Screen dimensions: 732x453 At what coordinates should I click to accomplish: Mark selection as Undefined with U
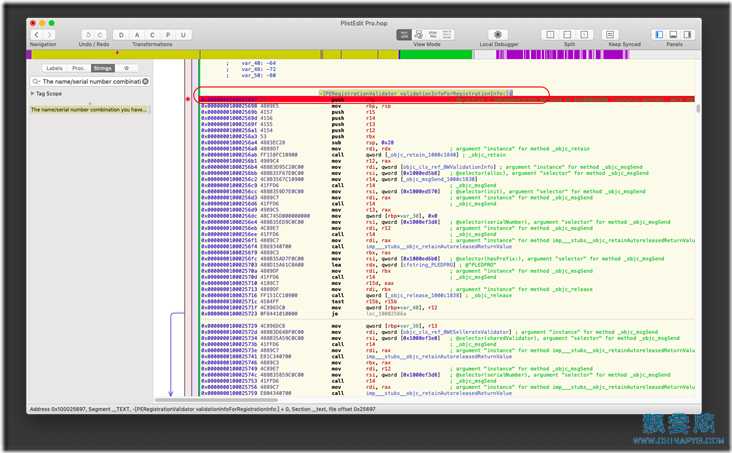(183, 35)
